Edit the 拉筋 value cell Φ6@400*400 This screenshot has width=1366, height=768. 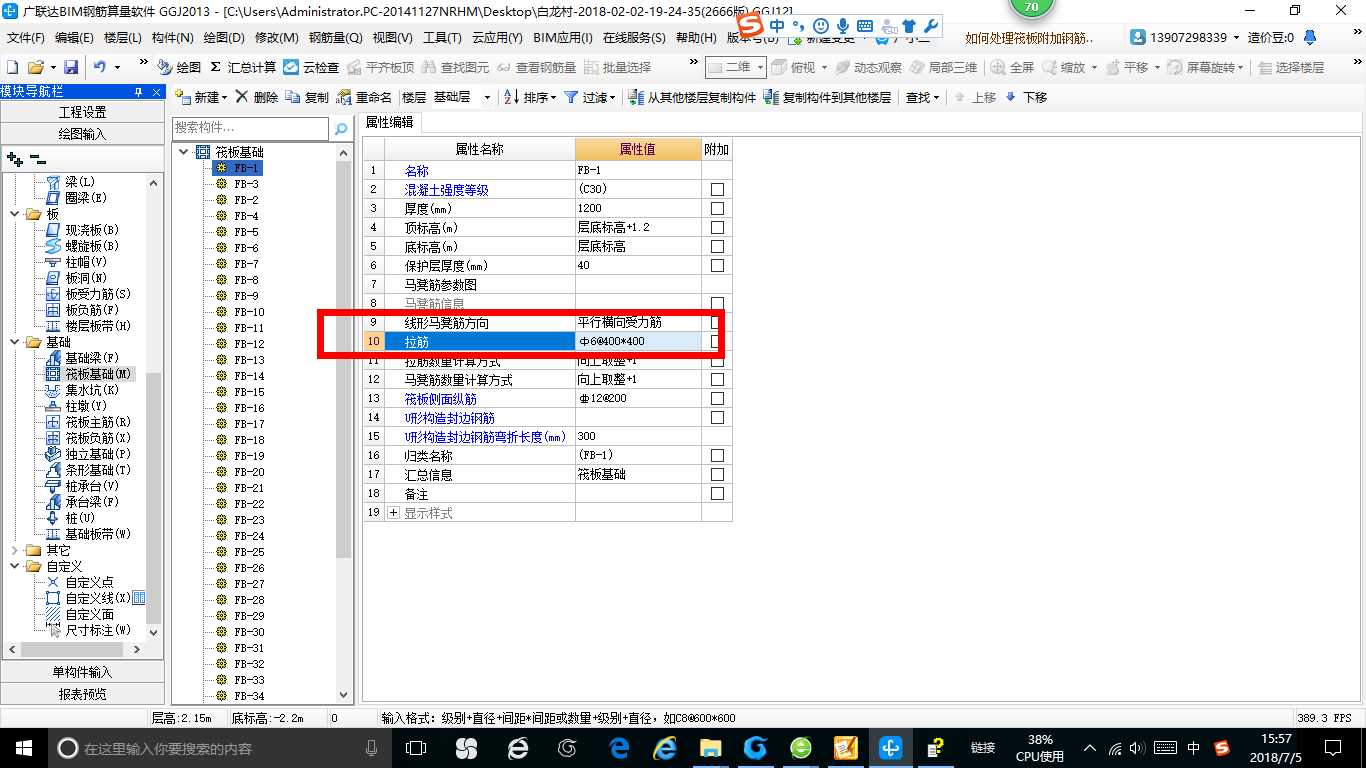[x=638, y=342]
